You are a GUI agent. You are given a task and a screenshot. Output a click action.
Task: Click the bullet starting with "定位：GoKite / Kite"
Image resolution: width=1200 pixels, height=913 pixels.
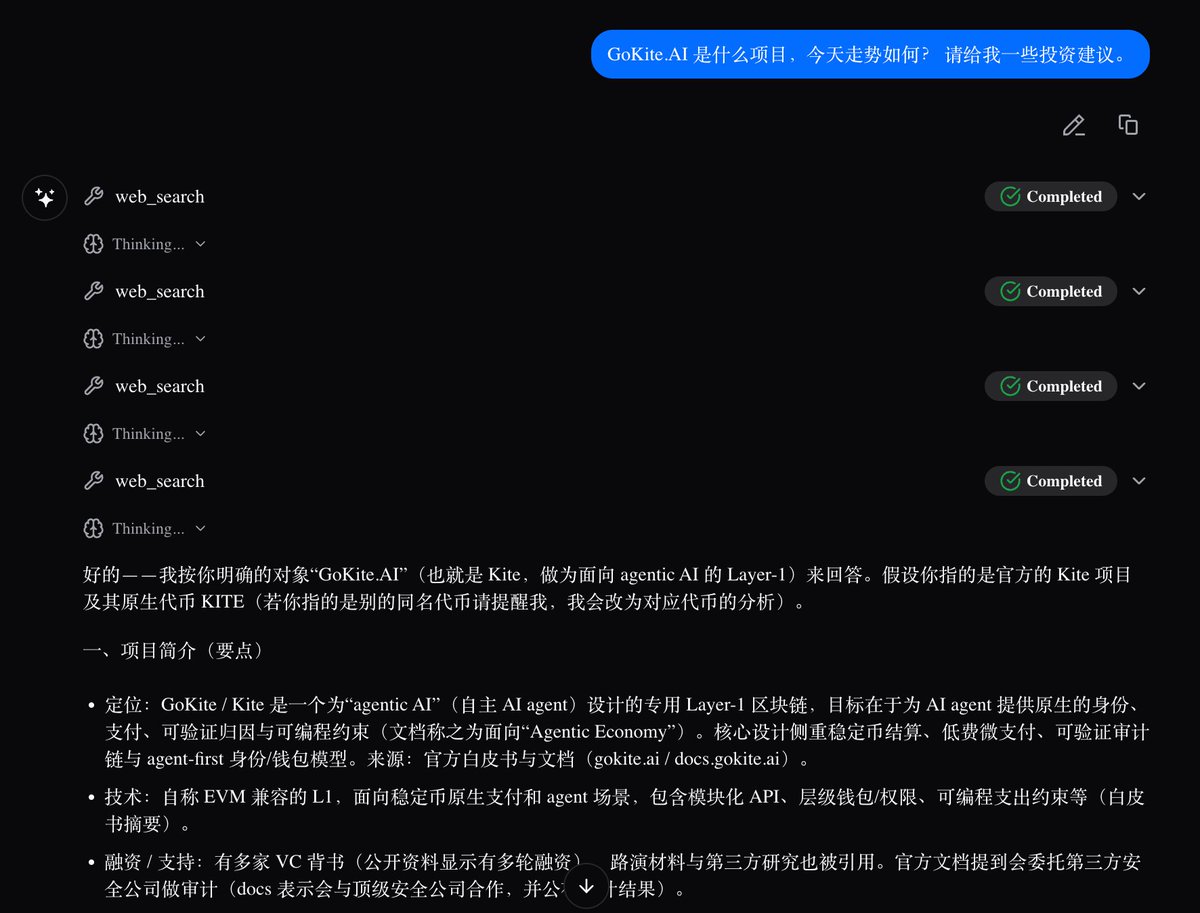click(x=627, y=733)
